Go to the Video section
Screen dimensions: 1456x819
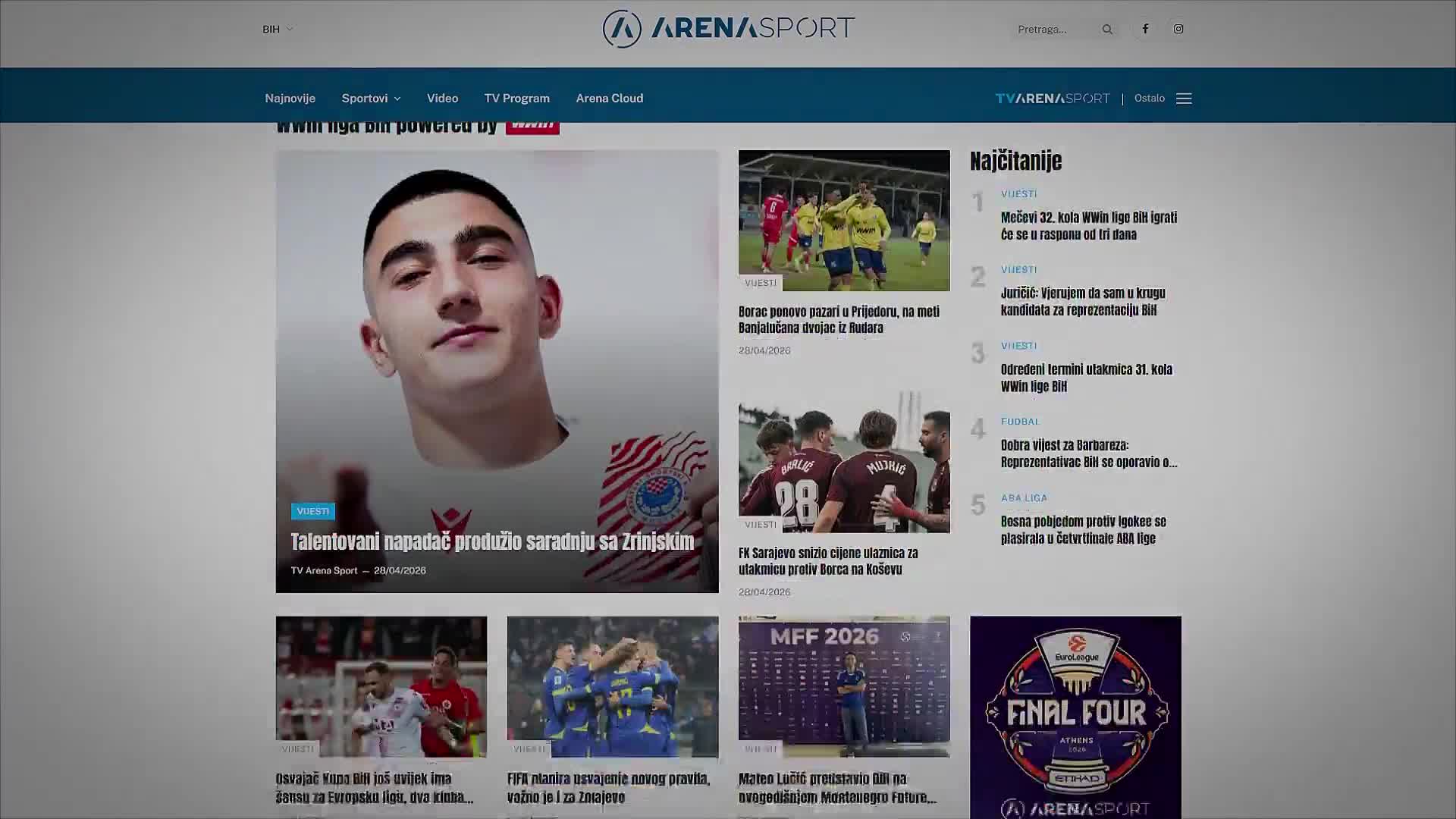(x=442, y=99)
